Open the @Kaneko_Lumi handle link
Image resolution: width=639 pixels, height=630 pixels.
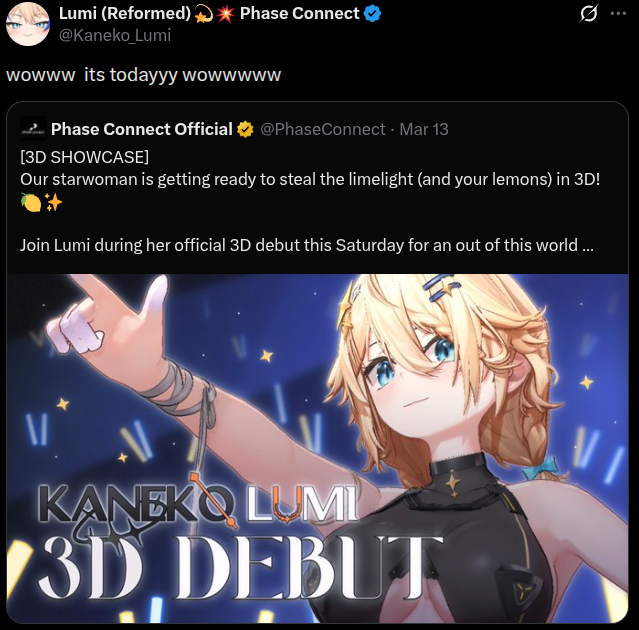pyautogui.click(x=115, y=35)
